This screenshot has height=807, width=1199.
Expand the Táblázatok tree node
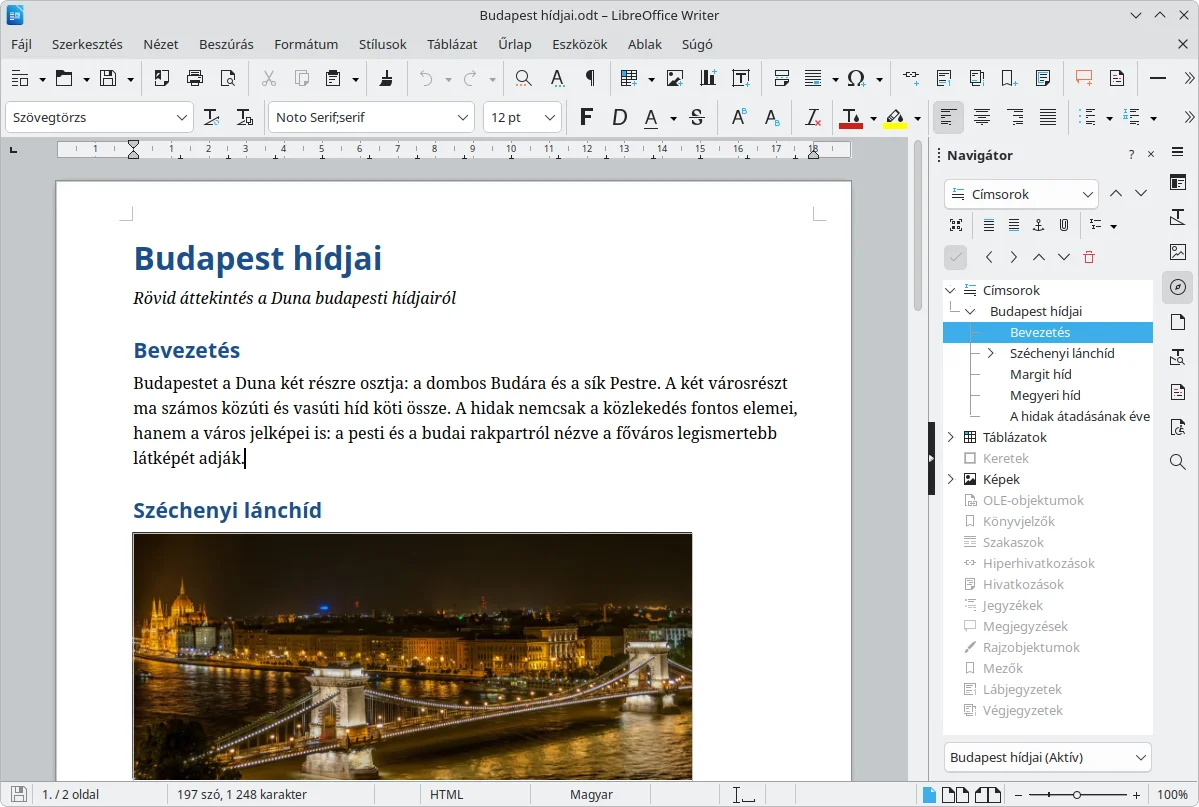(950, 437)
